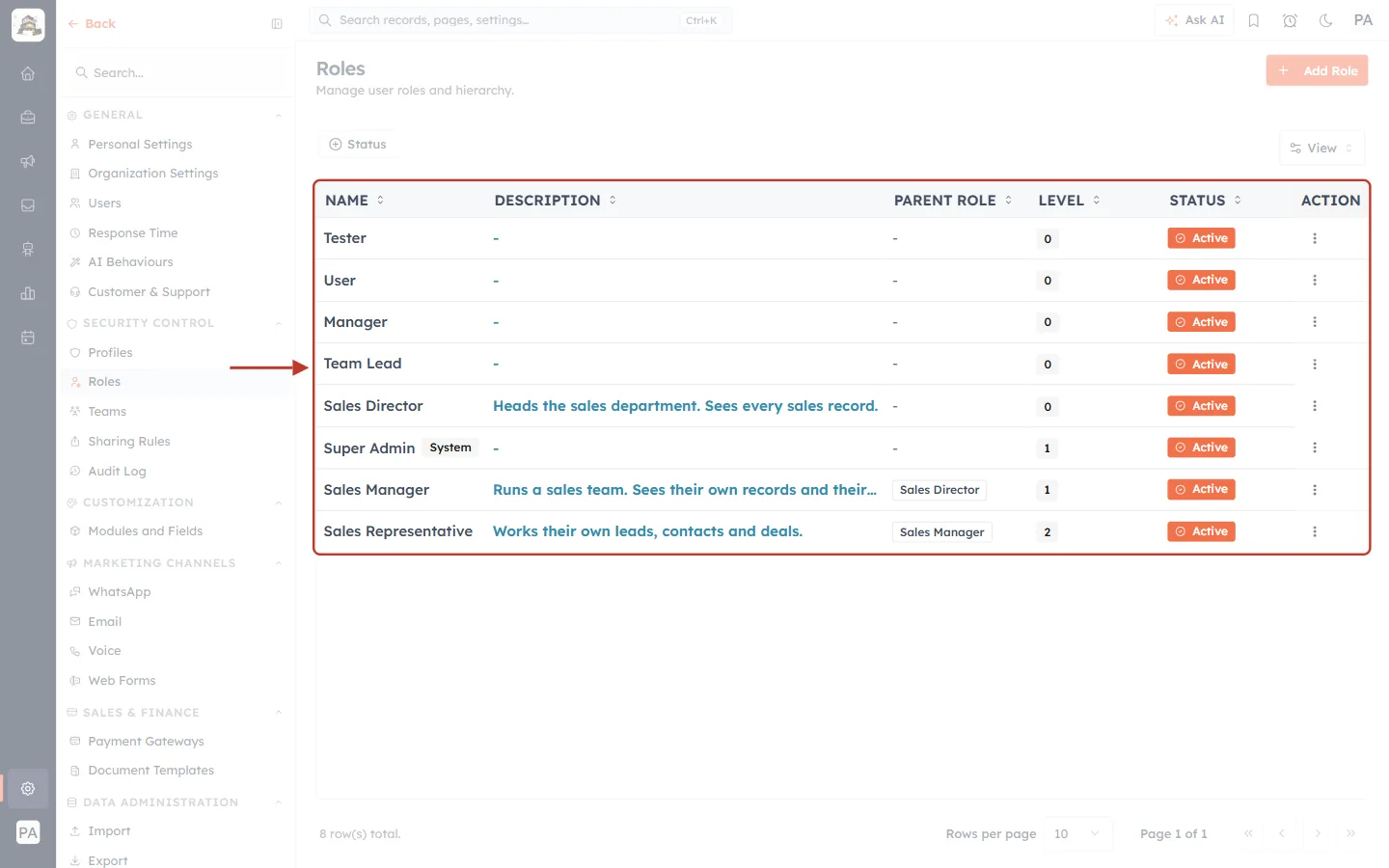Open the calendar icon in left rail
1389x868 pixels.
[x=28, y=338]
